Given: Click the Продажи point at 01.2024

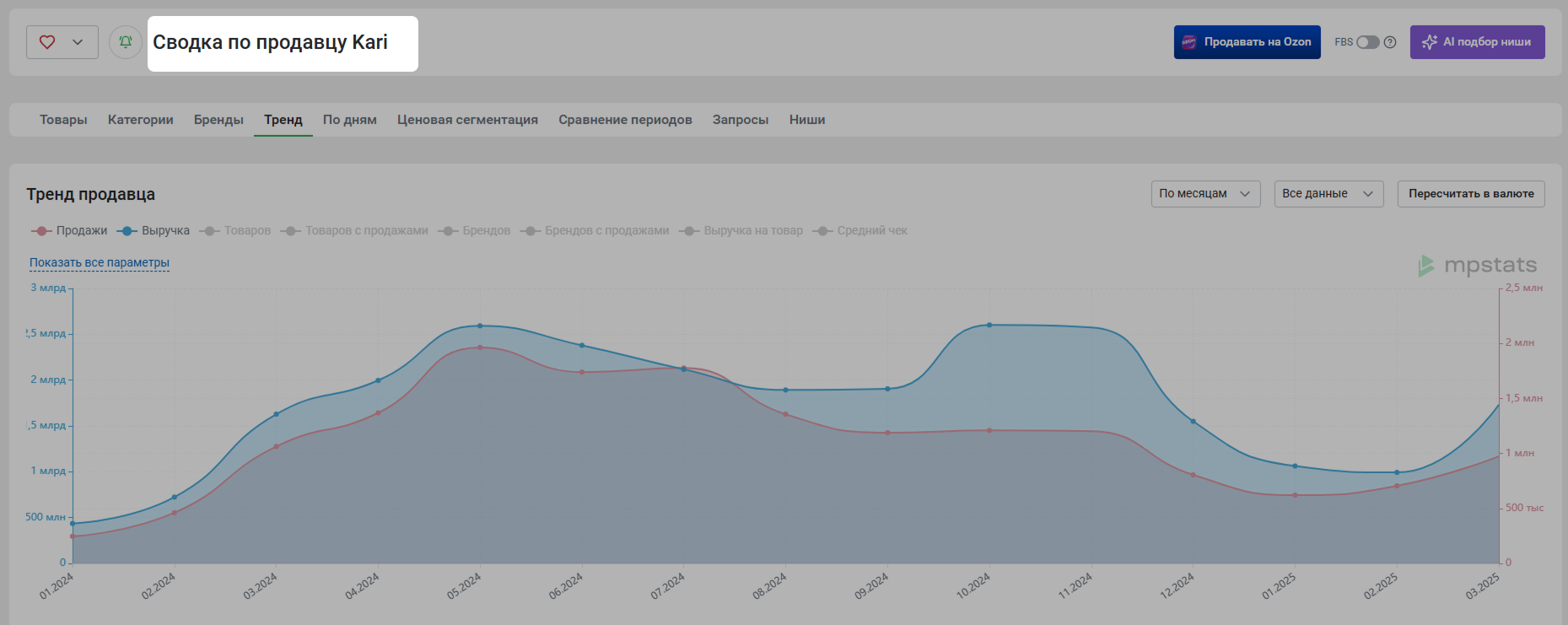Looking at the screenshot, I should click(x=73, y=536).
